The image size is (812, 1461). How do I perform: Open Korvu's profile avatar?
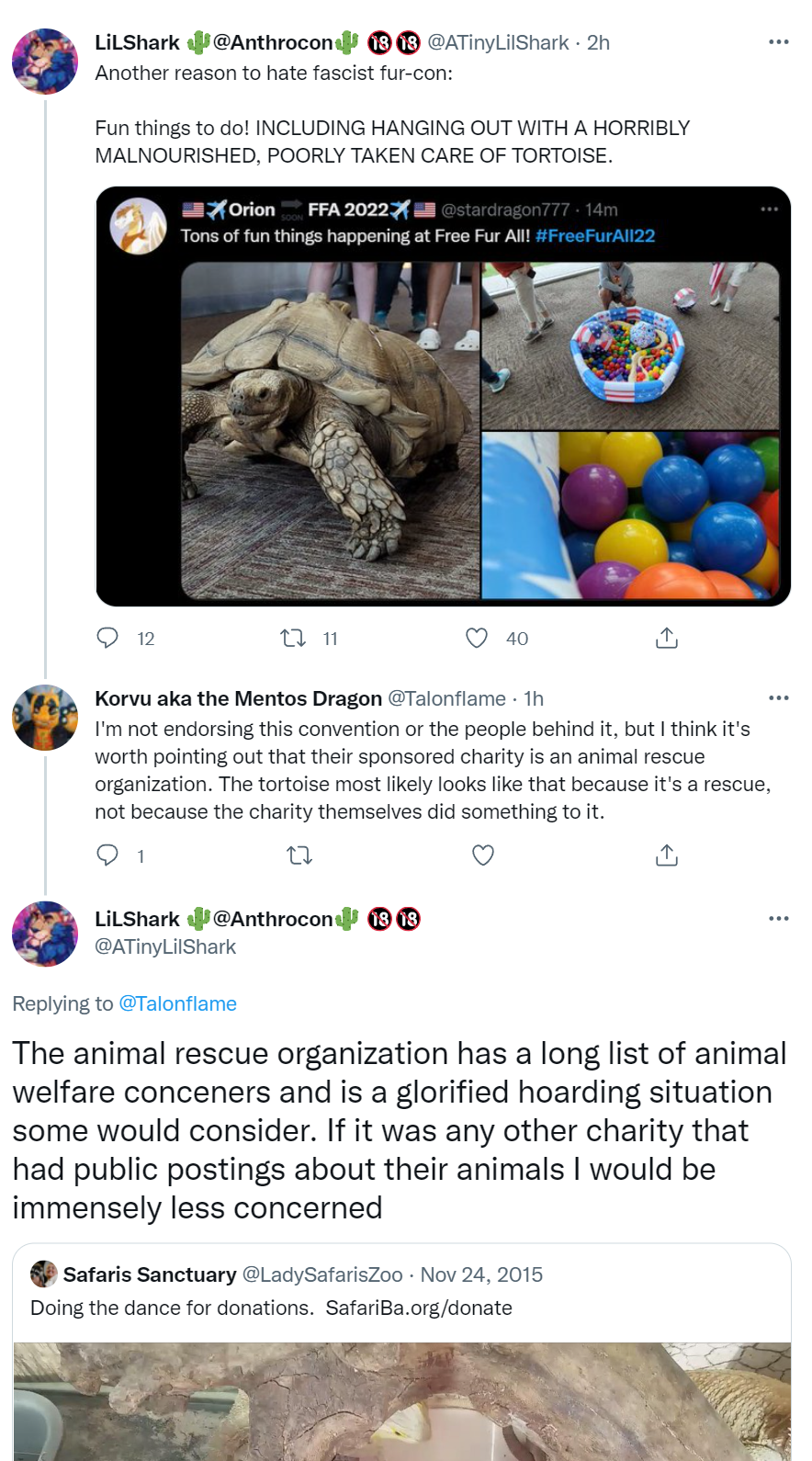[x=45, y=718]
